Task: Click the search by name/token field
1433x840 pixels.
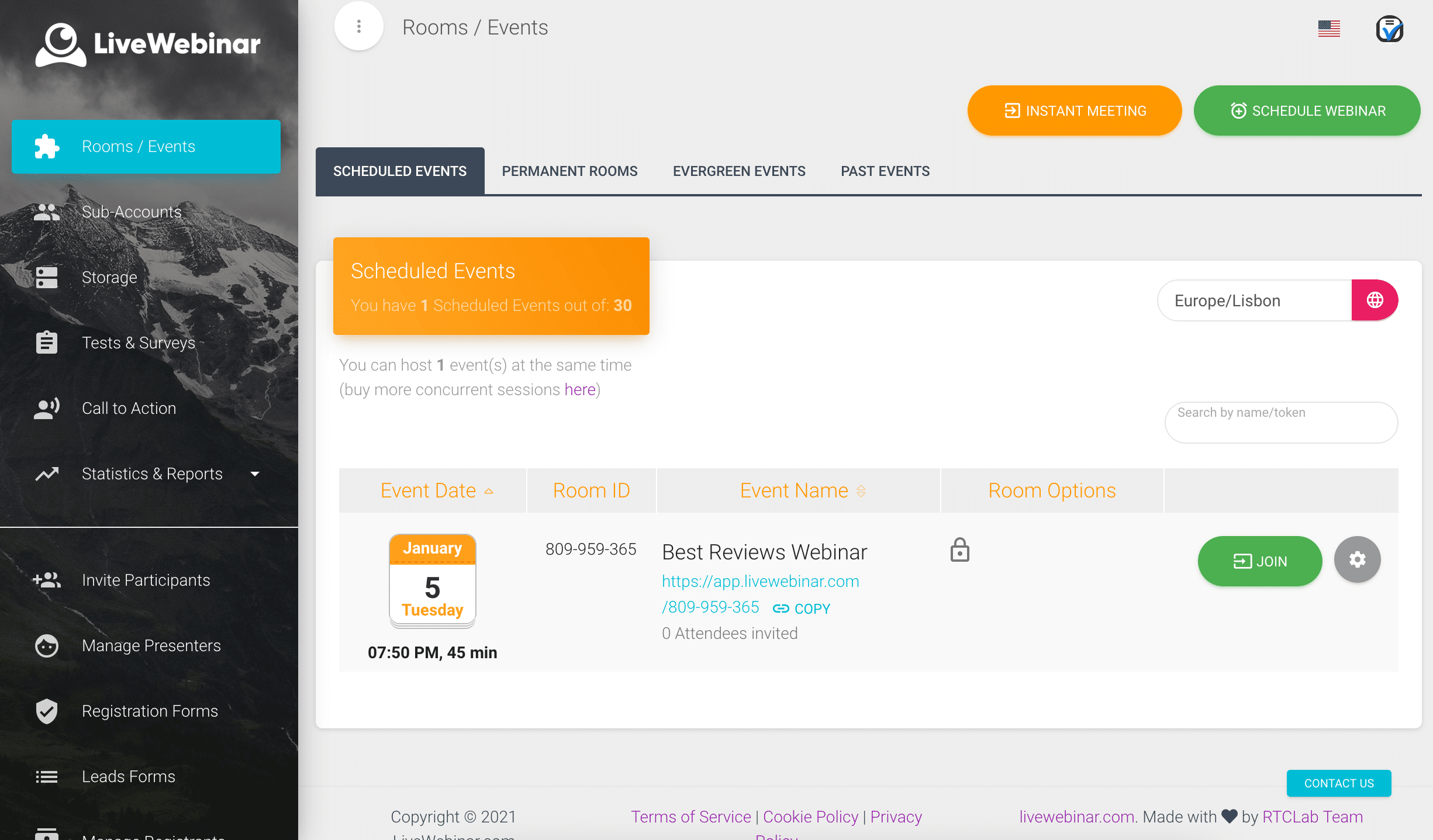Action: tap(1280, 422)
